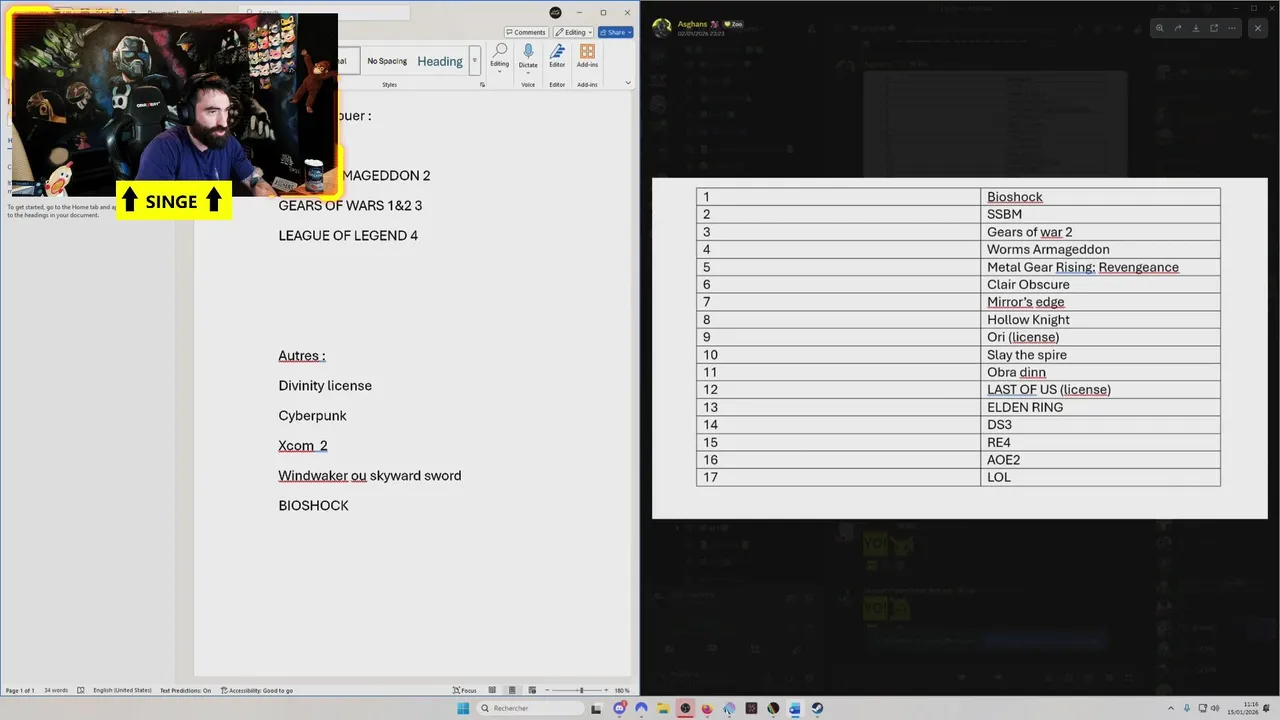Click Text Predictions: On in status bar
The width and height of the screenshot is (1280, 720).
[x=185, y=690]
